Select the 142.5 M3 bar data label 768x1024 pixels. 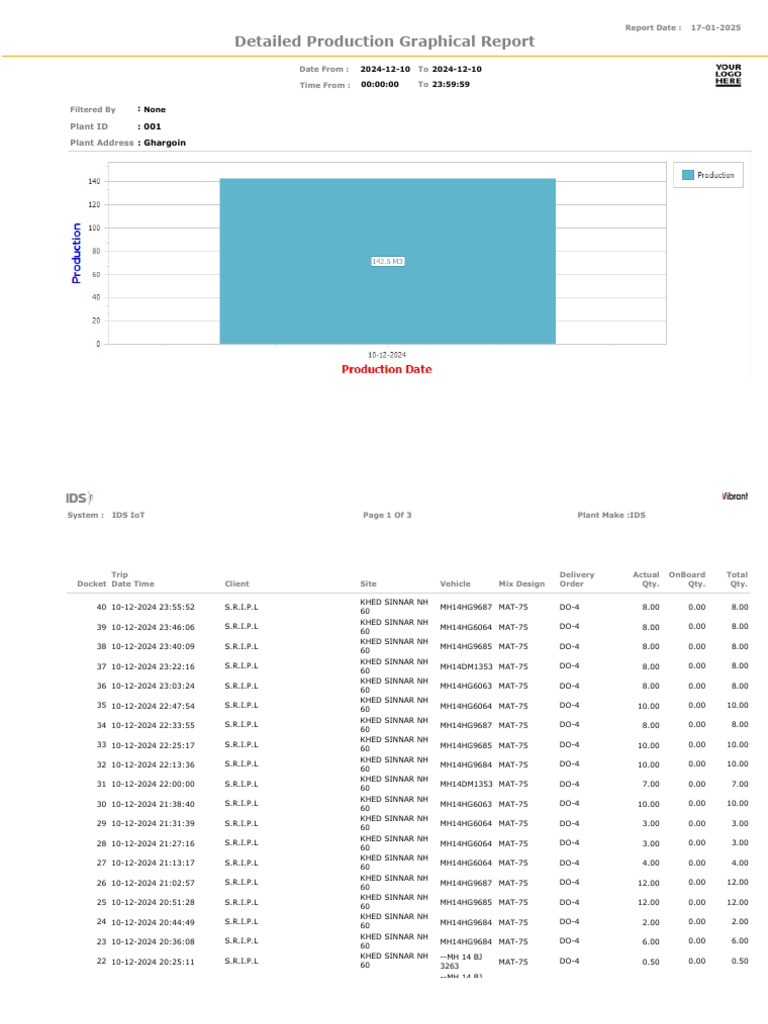(x=387, y=261)
